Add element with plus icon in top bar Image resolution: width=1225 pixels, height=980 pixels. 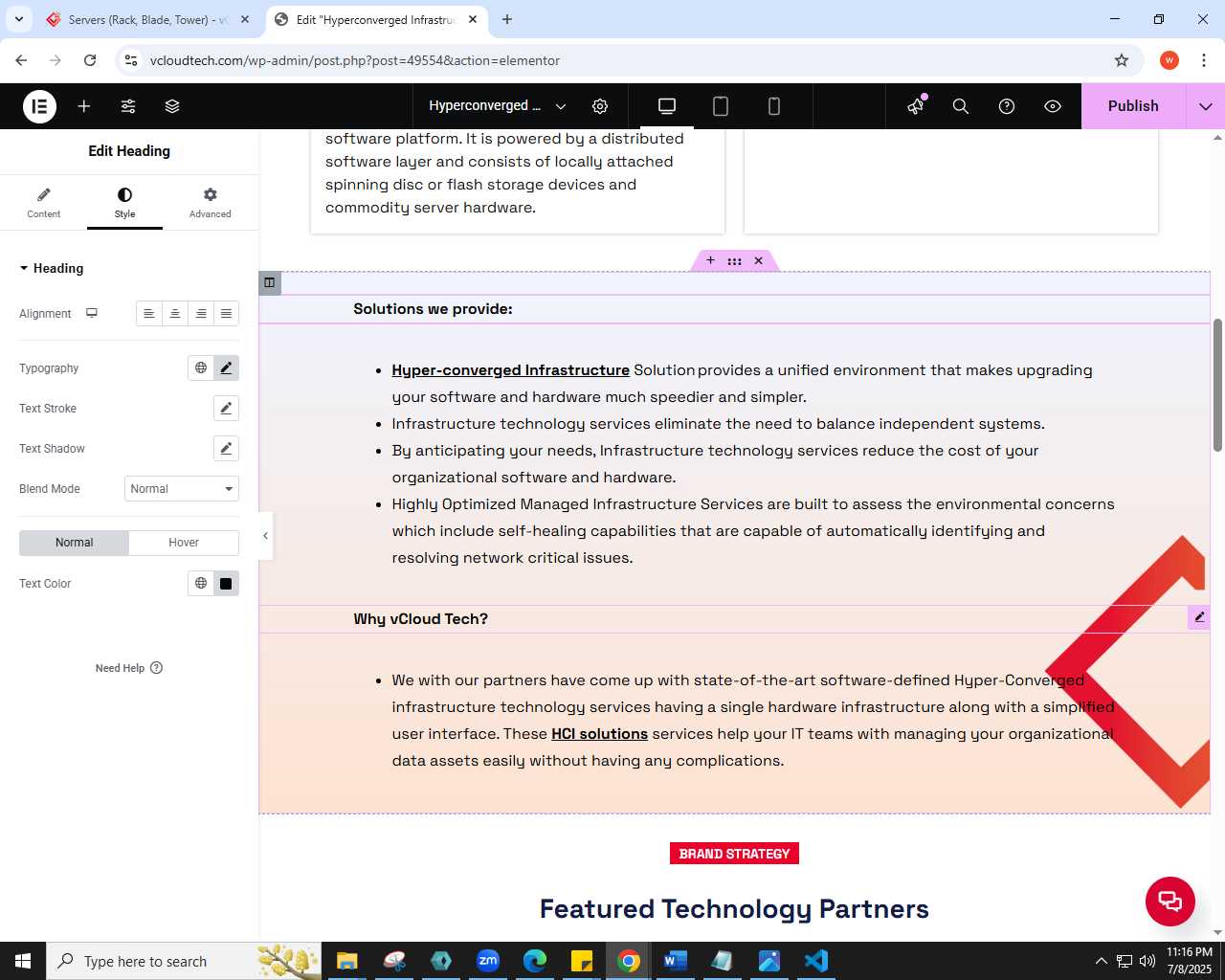(x=84, y=106)
